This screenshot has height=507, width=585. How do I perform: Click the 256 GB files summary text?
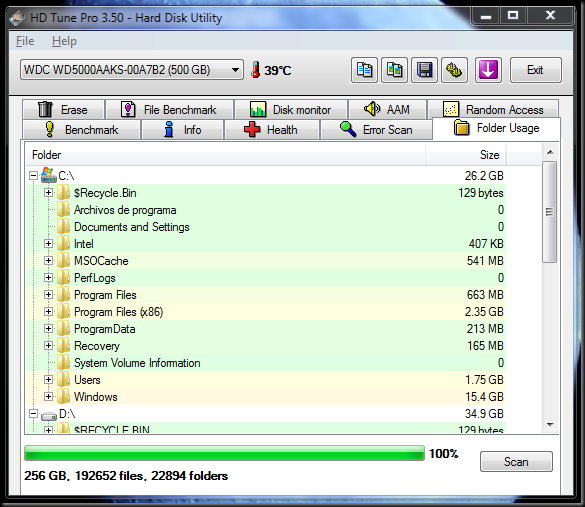click(x=126, y=476)
